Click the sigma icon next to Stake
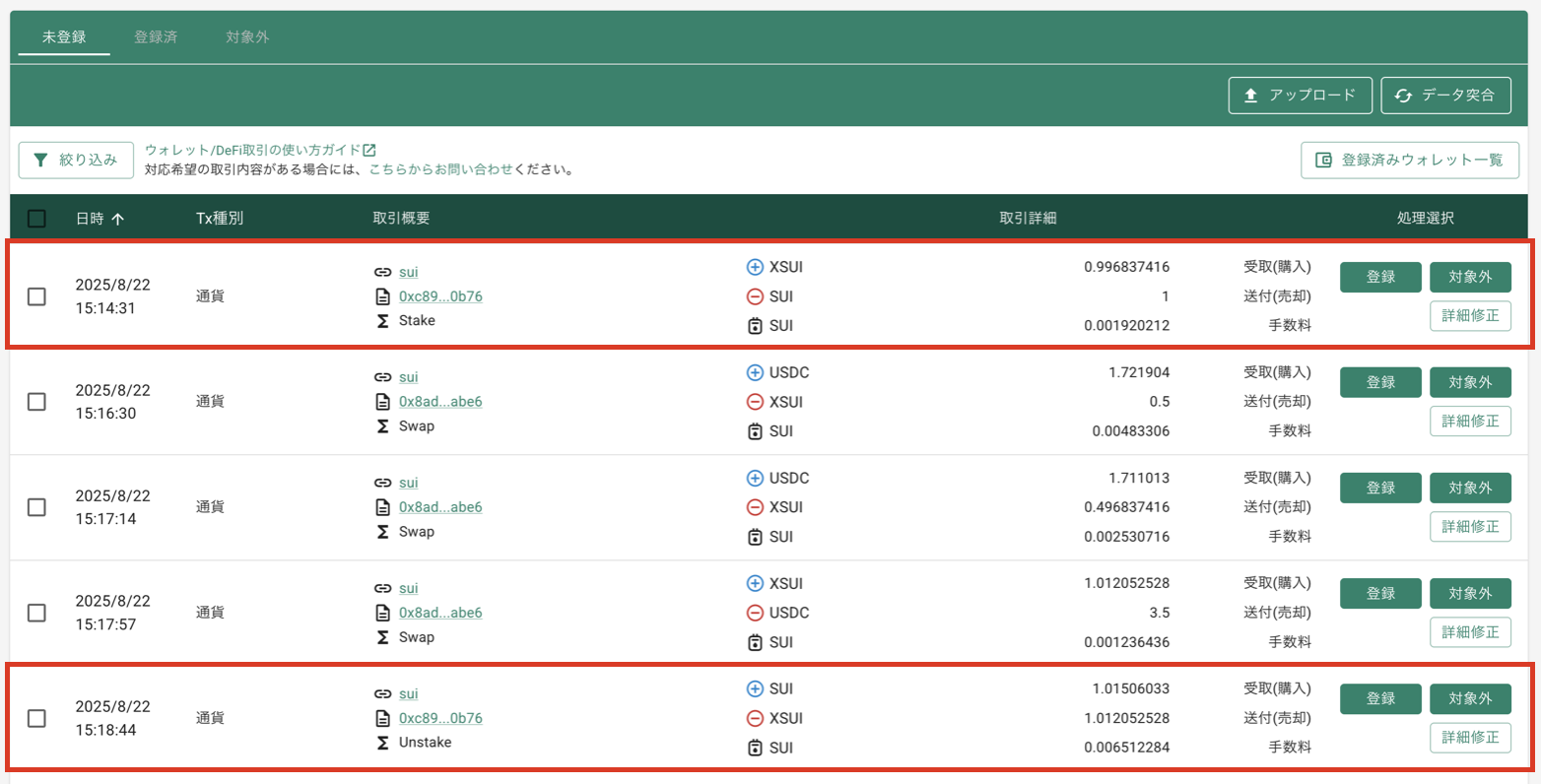Image resolution: width=1541 pixels, height=784 pixels. point(382,321)
